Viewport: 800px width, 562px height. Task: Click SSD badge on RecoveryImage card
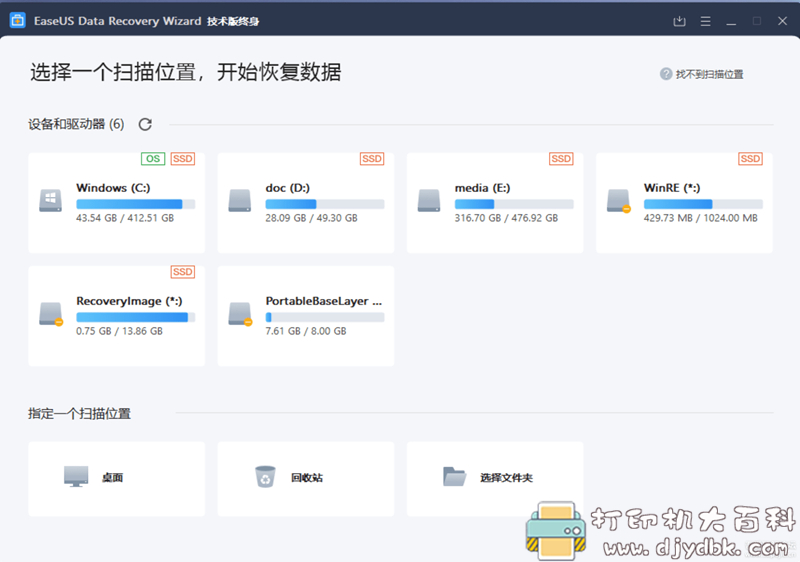click(183, 272)
